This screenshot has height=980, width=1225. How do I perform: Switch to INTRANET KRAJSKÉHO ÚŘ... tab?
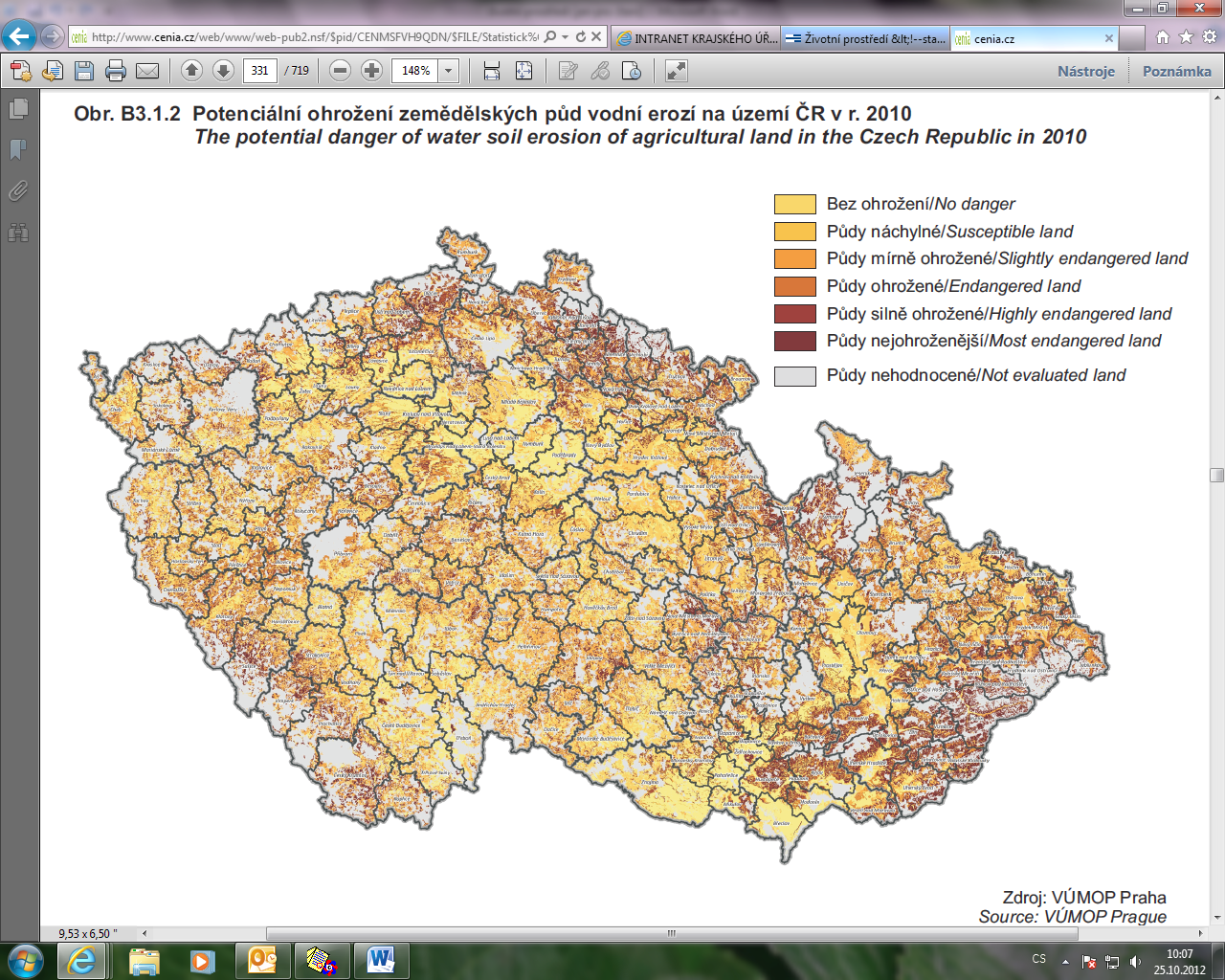pos(697,38)
